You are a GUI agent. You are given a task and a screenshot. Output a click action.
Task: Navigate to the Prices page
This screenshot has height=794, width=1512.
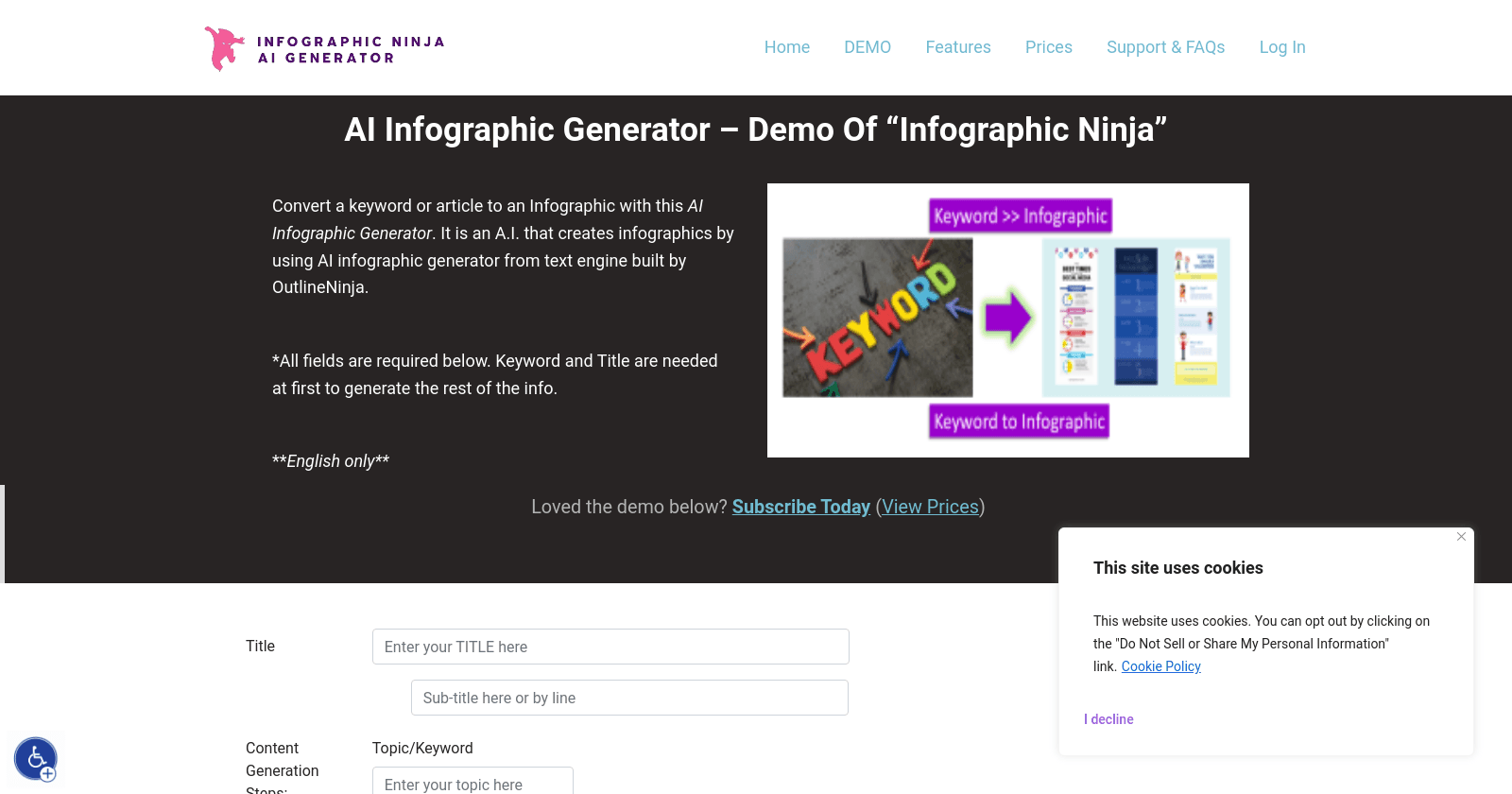[x=1049, y=47]
